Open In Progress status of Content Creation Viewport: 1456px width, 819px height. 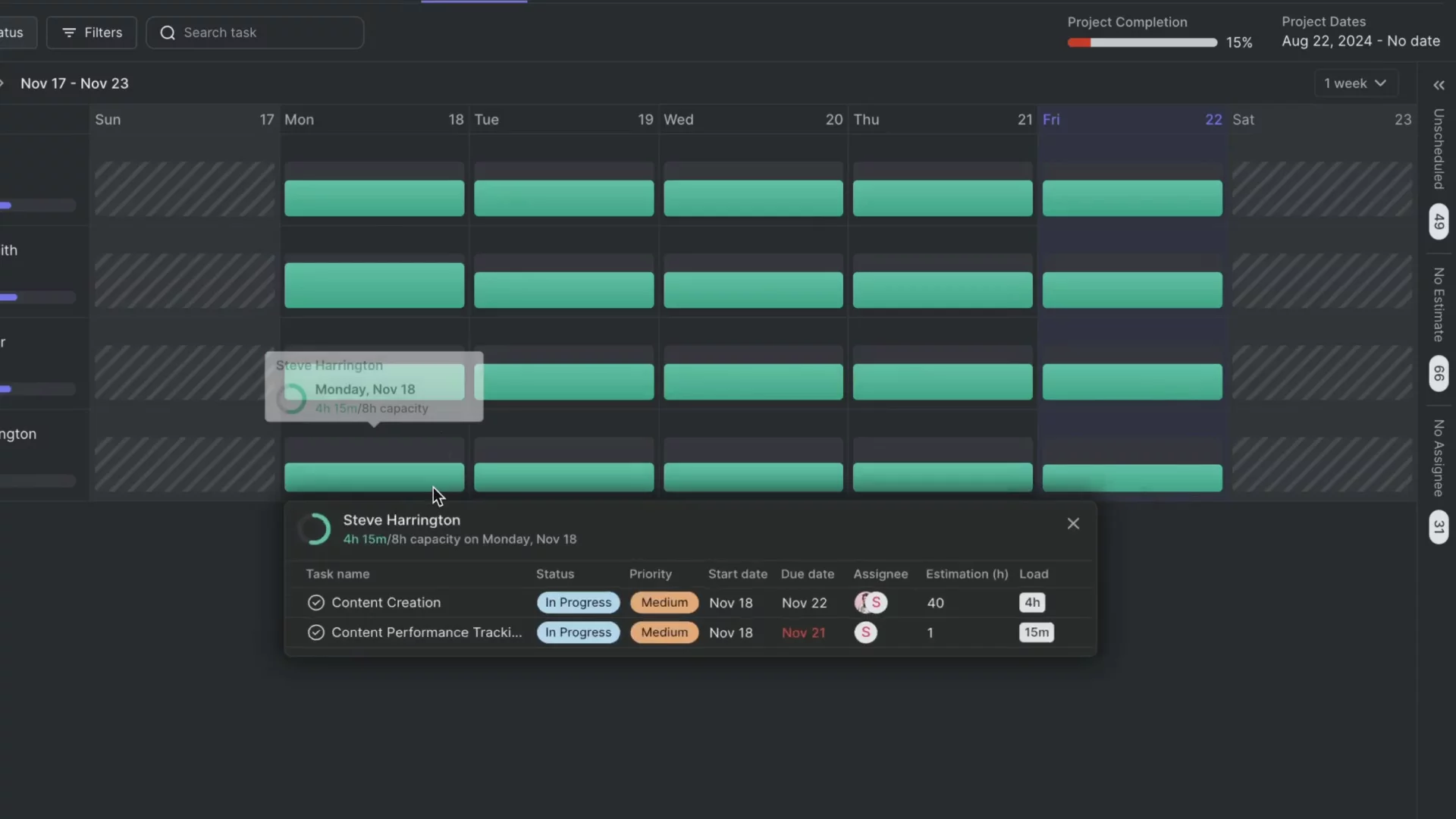coord(578,602)
